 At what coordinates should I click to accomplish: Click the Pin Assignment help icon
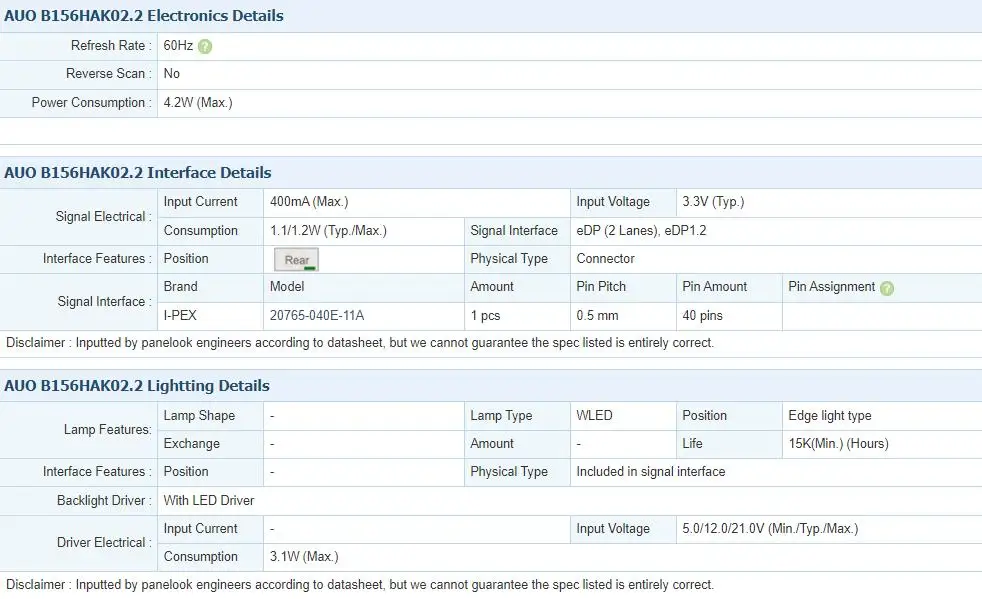[887, 288]
